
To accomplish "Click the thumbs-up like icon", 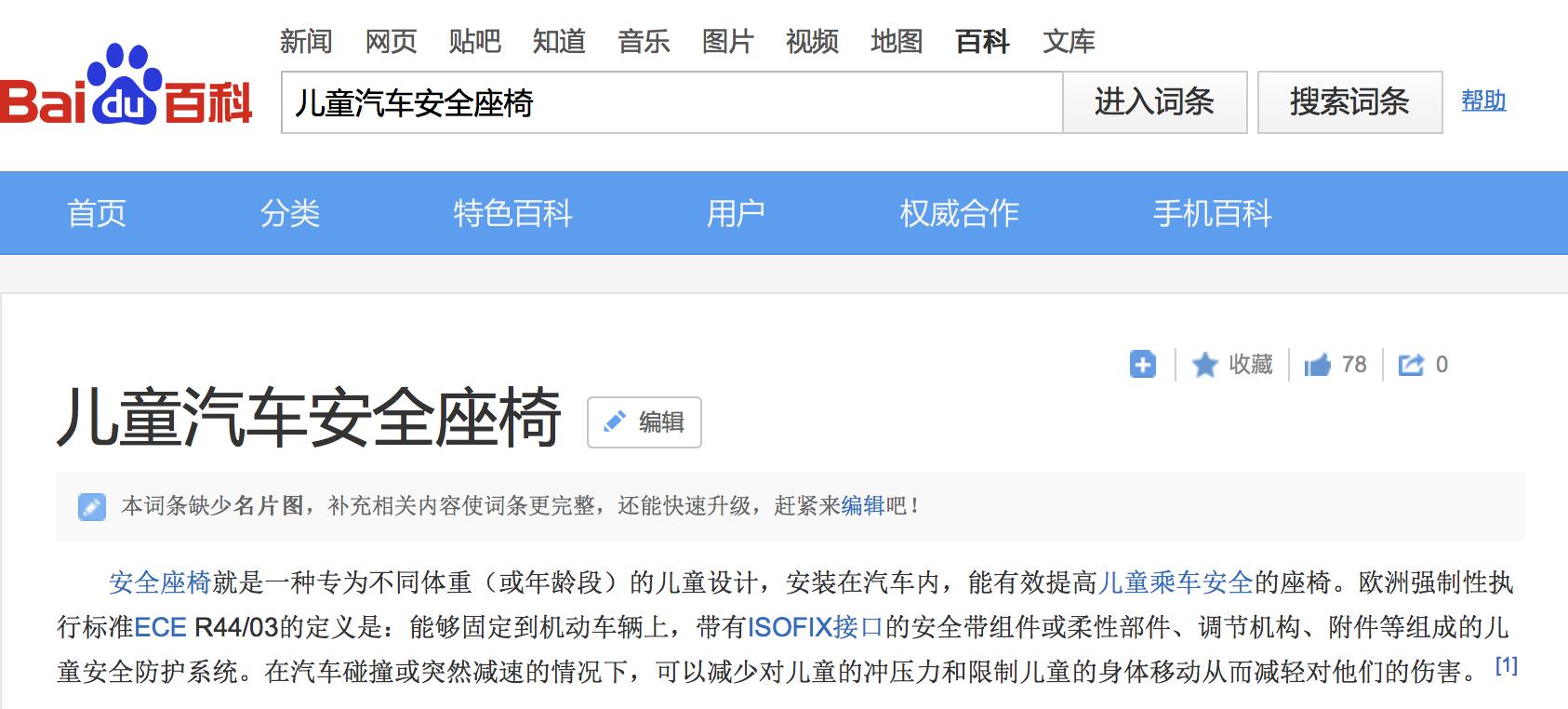I will (1317, 365).
